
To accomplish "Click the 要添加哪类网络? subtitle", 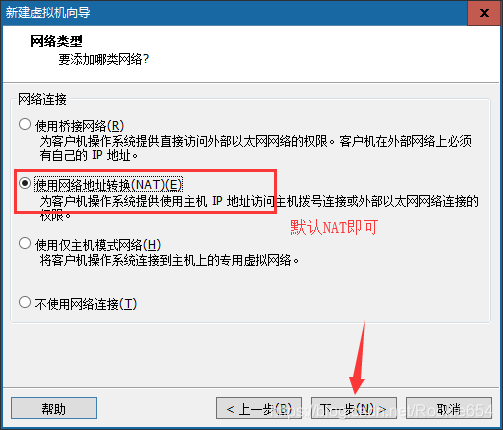I will coord(104,60).
